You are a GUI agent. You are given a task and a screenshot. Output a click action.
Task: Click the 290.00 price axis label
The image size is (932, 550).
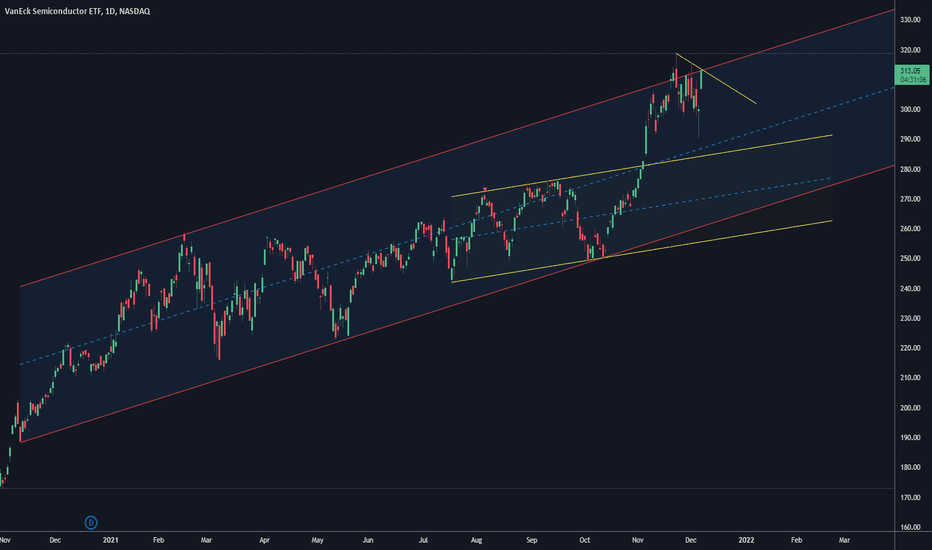click(910, 139)
